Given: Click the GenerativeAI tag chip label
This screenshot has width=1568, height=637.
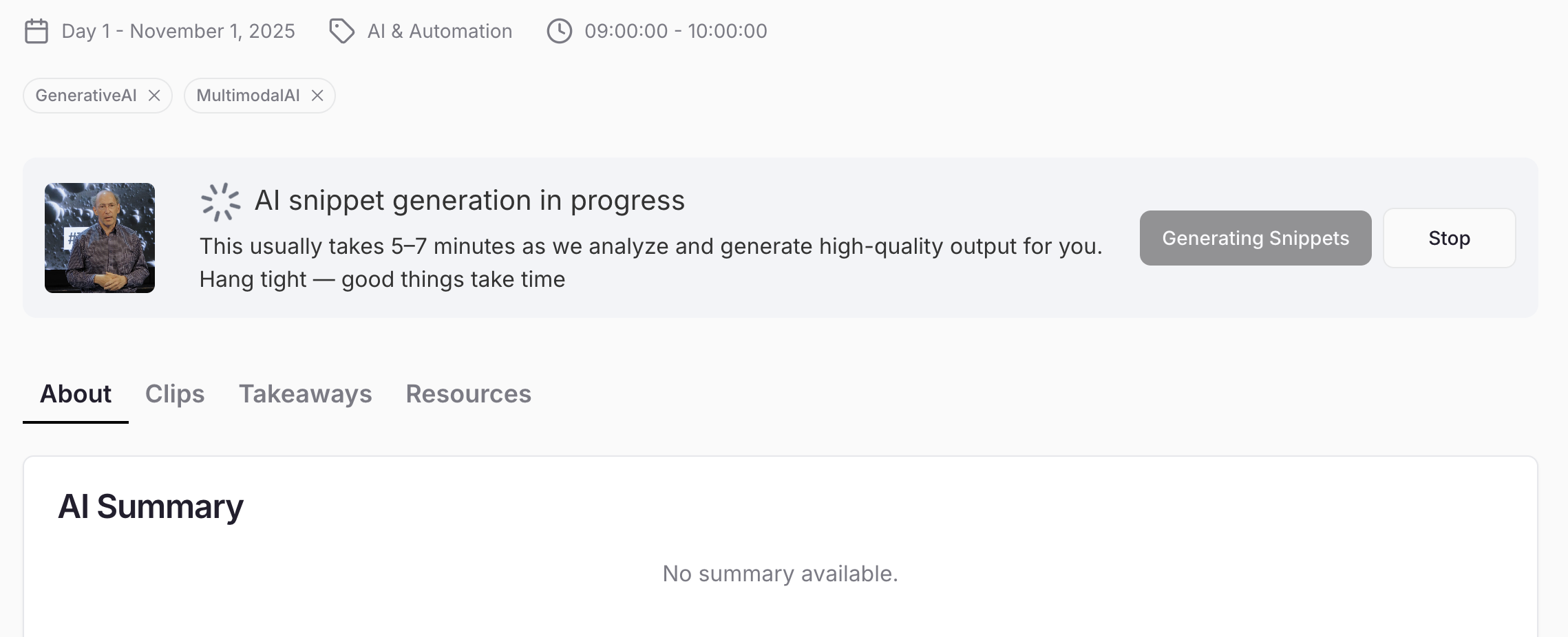Looking at the screenshot, I should 86,96.
